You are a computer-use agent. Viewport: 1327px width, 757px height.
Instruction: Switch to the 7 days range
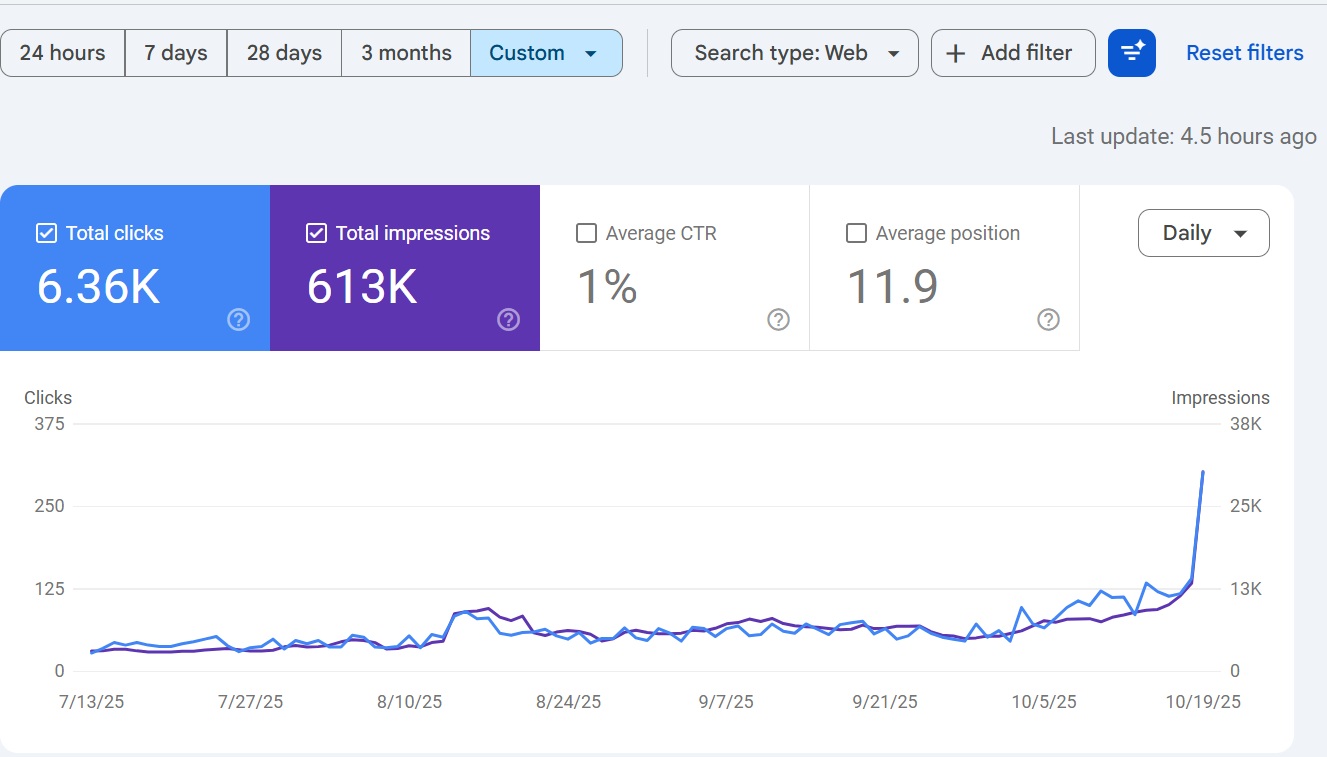pos(176,53)
